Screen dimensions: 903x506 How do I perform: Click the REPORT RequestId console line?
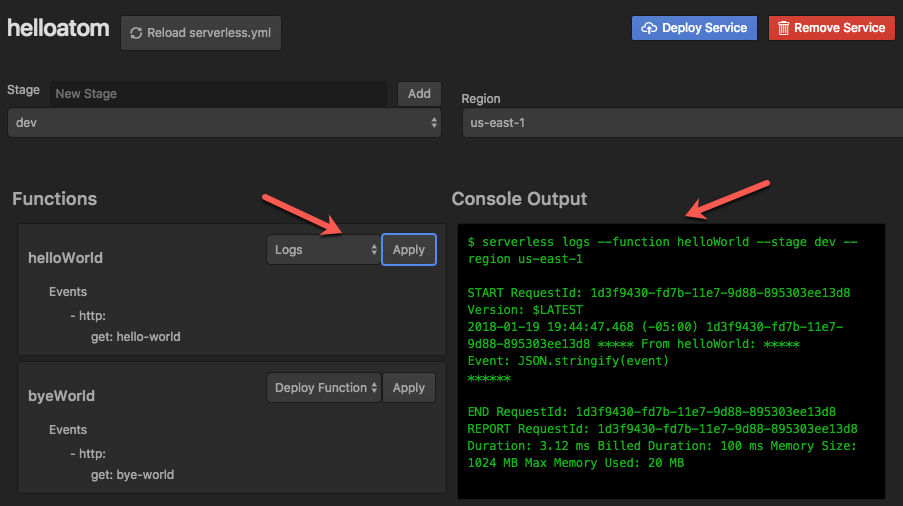pos(662,429)
